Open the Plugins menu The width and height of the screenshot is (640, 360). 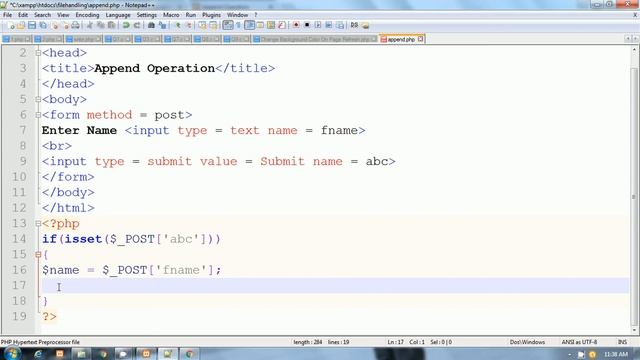tap(211, 15)
